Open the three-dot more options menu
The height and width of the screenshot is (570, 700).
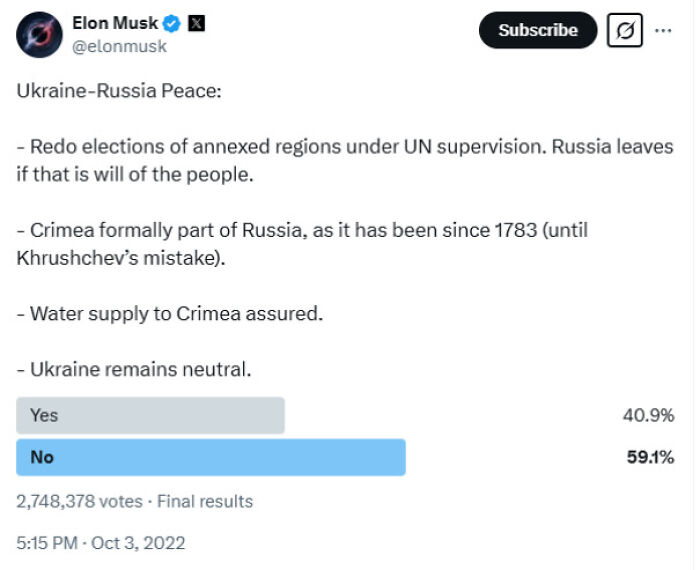(x=663, y=30)
